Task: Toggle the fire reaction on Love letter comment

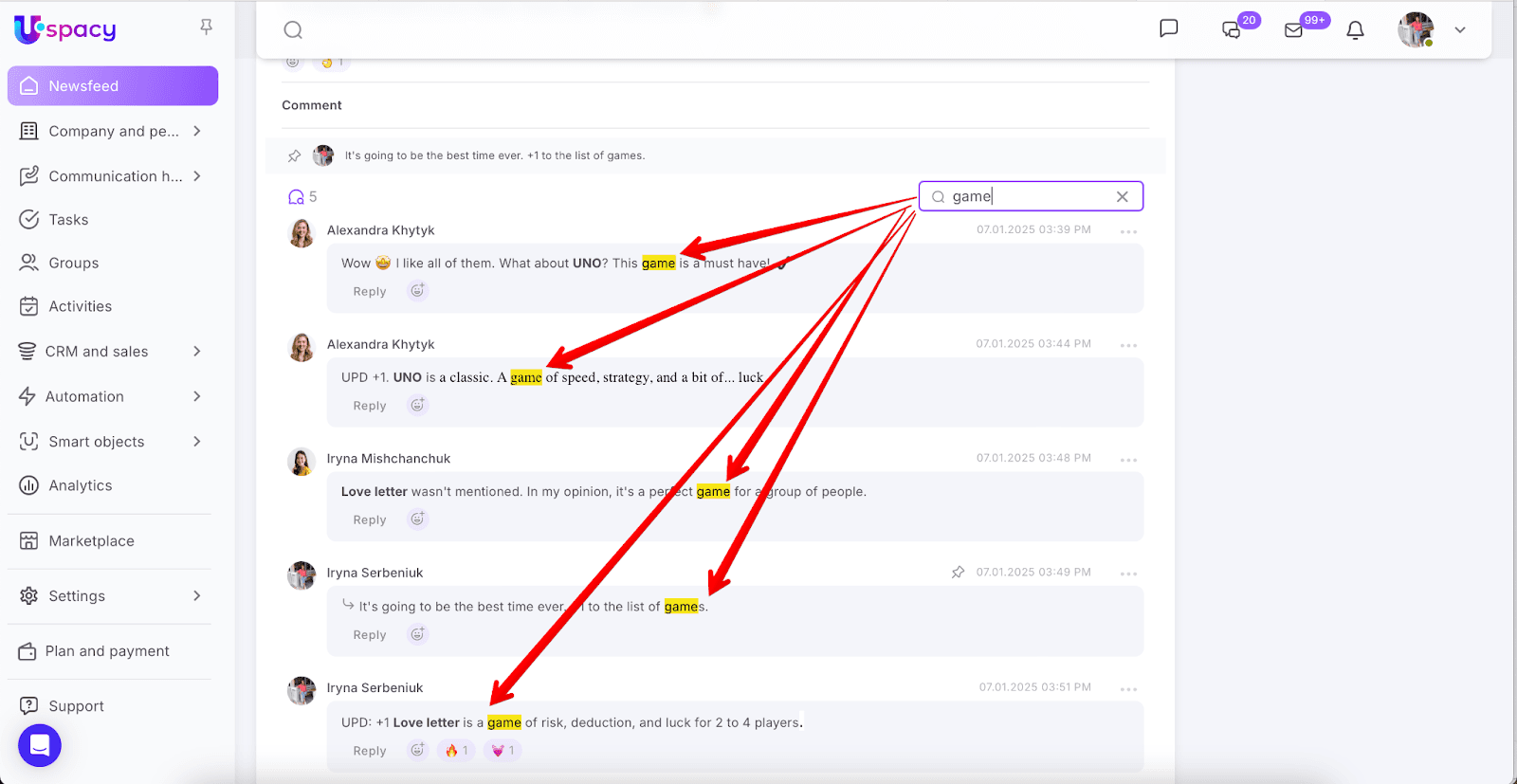Action: point(457,750)
